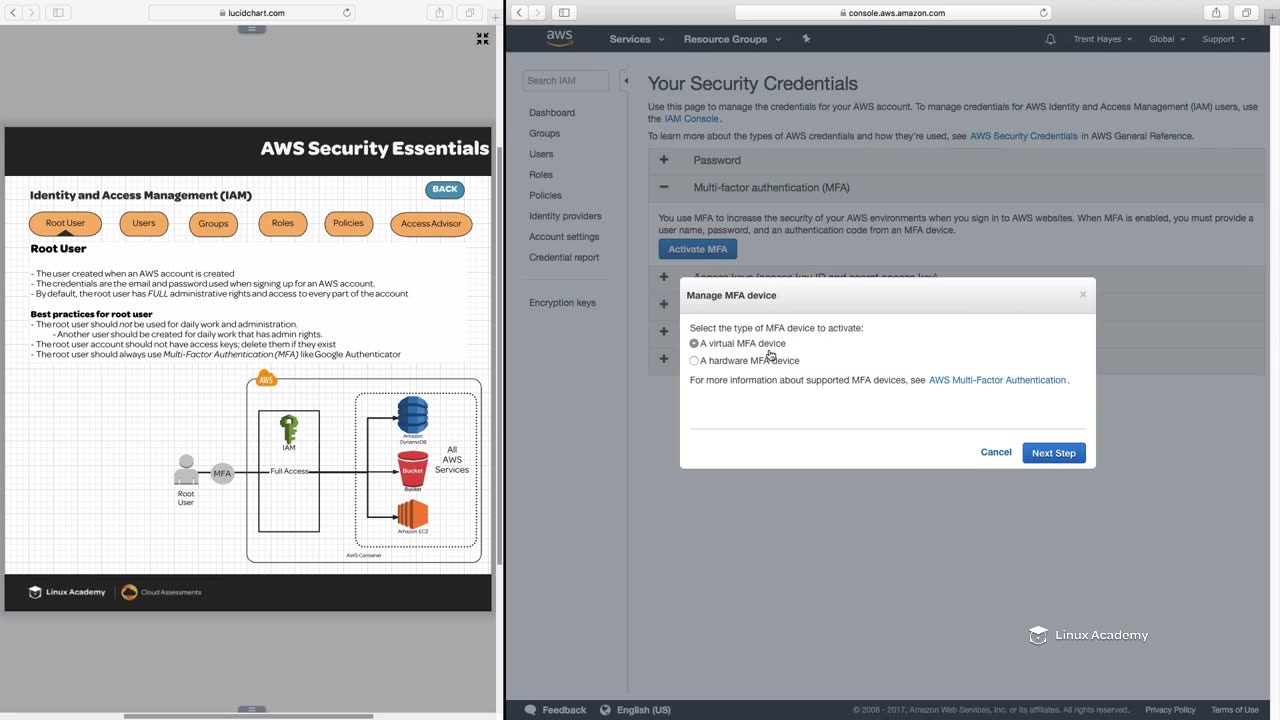
Task: Collapse the IAM sidebar arrow
Action: click(x=626, y=81)
